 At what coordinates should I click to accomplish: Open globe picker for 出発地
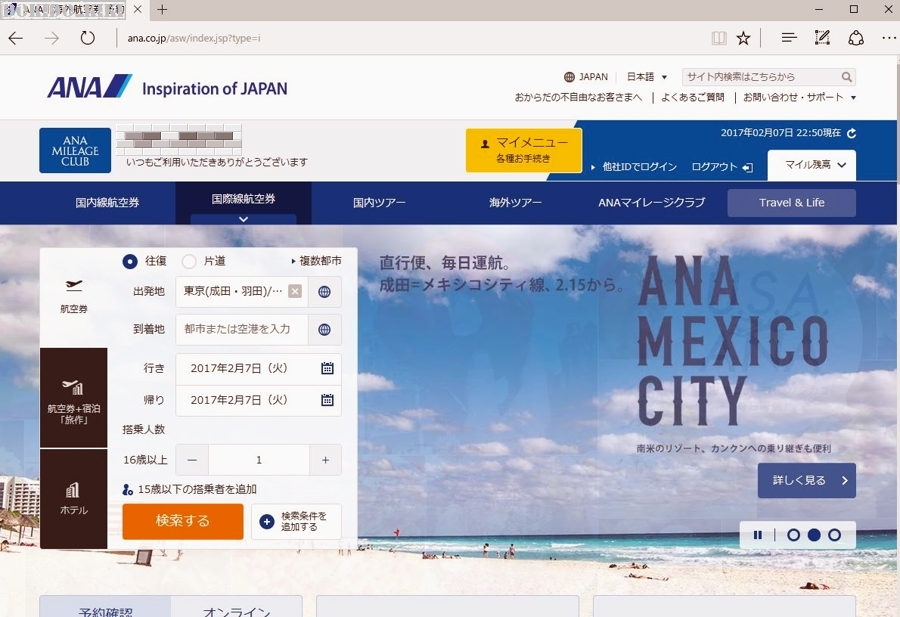point(324,292)
